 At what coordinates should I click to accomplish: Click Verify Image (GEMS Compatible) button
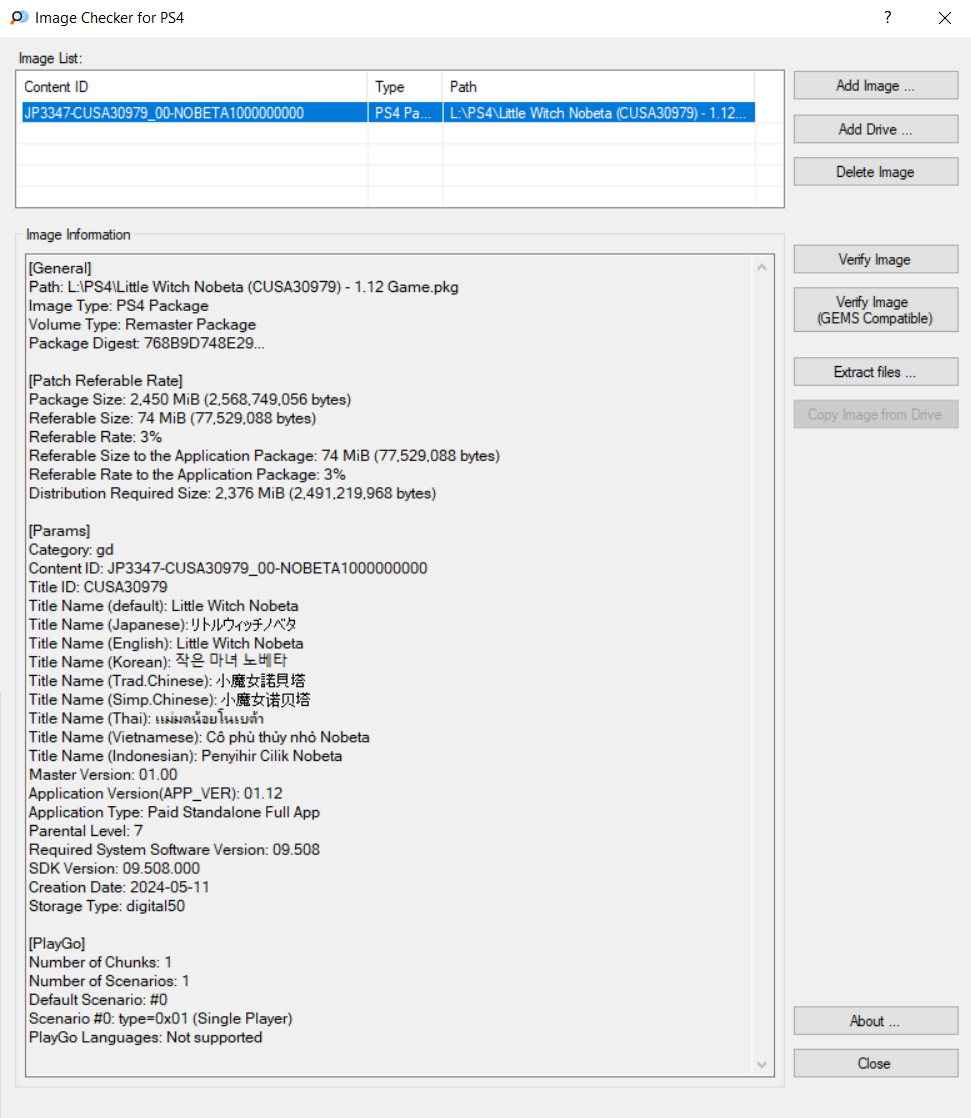pos(875,310)
